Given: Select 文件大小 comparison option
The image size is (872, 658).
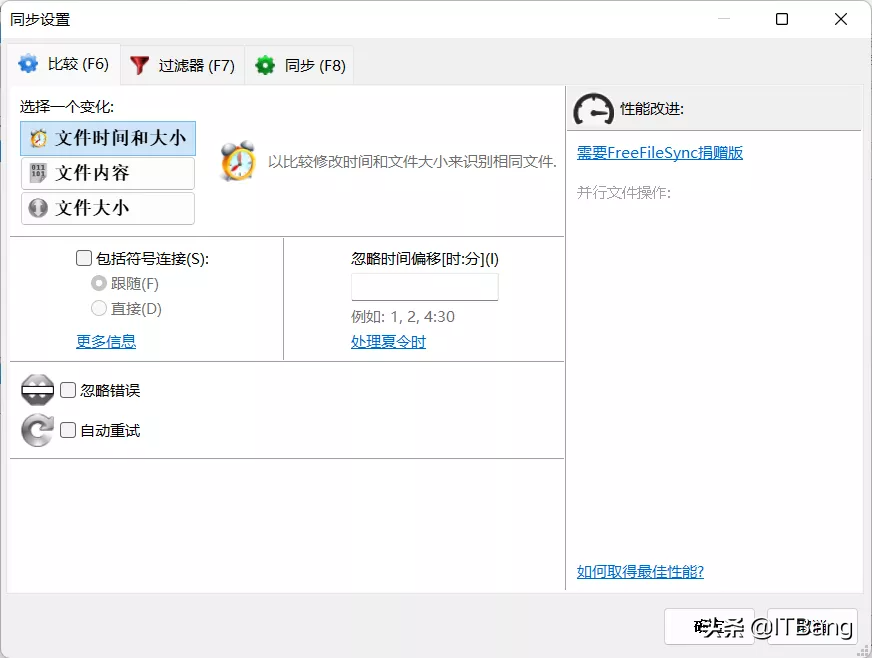Looking at the screenshot, I should (x=108, y=208).
